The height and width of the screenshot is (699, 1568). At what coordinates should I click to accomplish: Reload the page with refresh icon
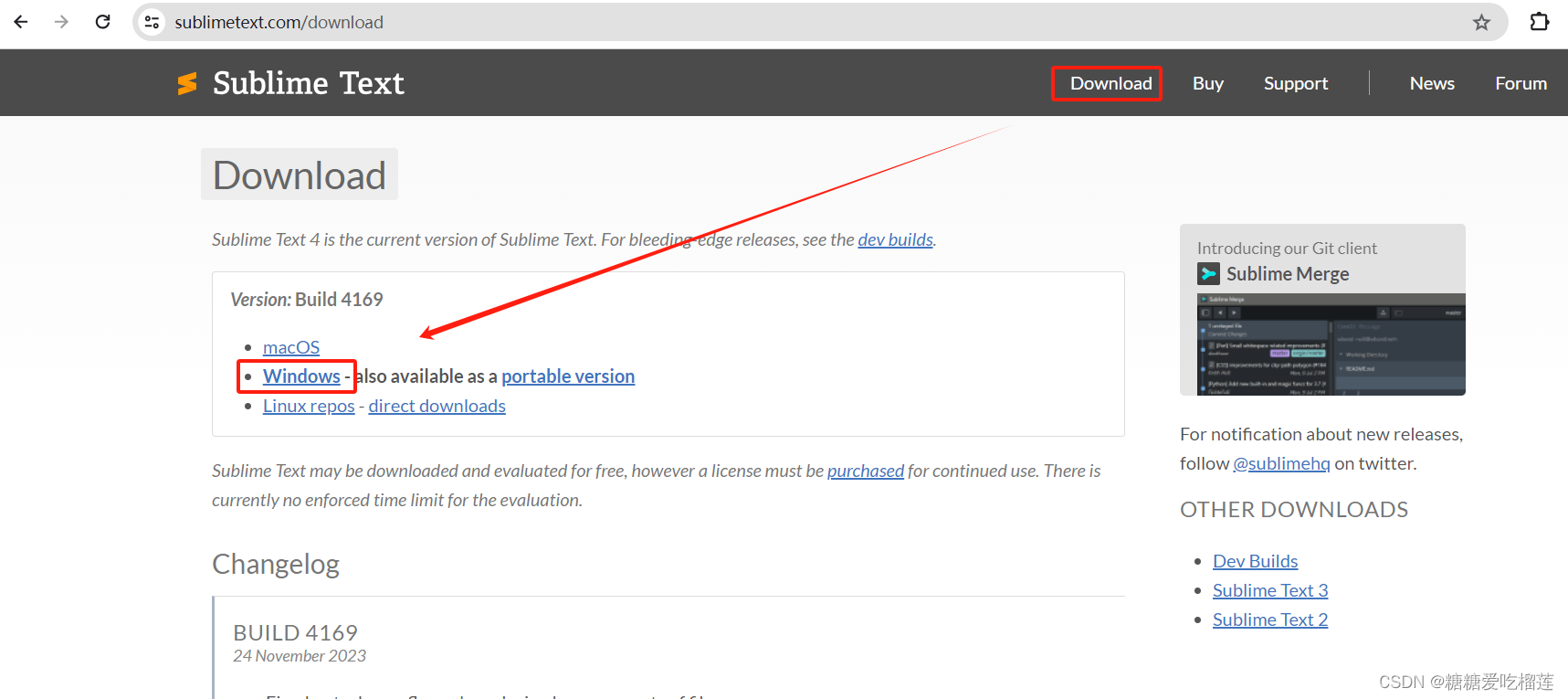point(102,22)
